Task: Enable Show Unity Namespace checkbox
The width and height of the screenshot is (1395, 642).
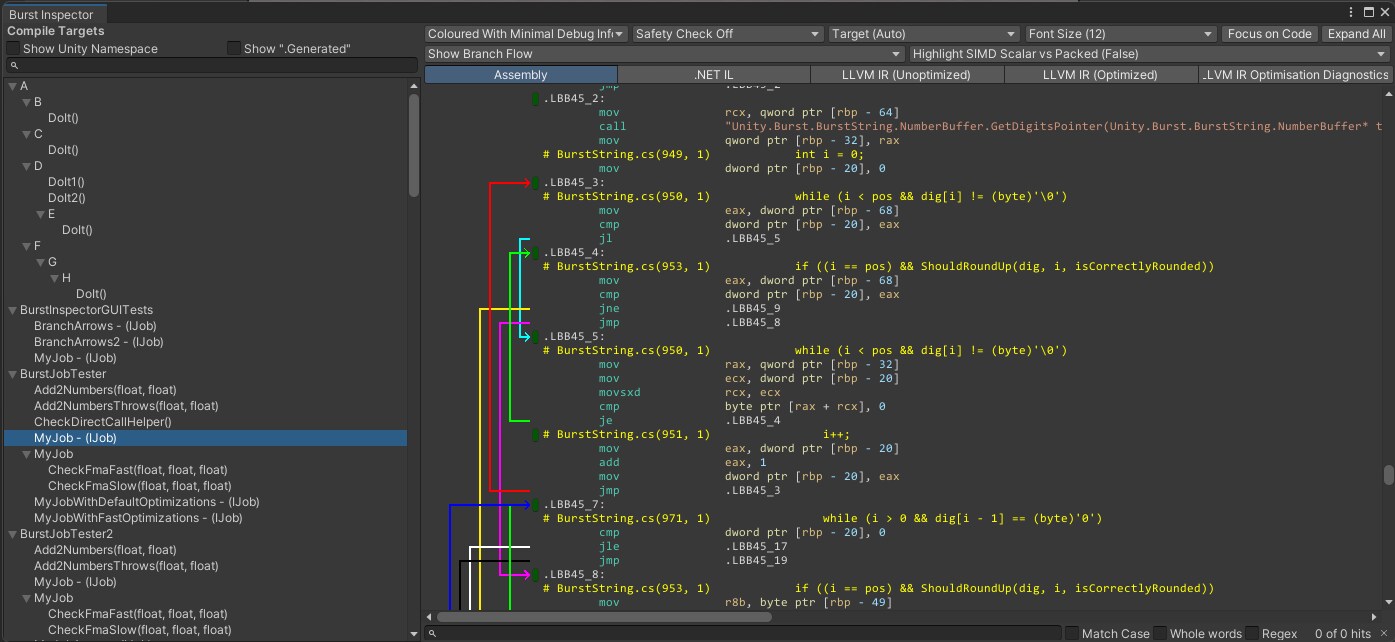Action: [x=13, y=49]
